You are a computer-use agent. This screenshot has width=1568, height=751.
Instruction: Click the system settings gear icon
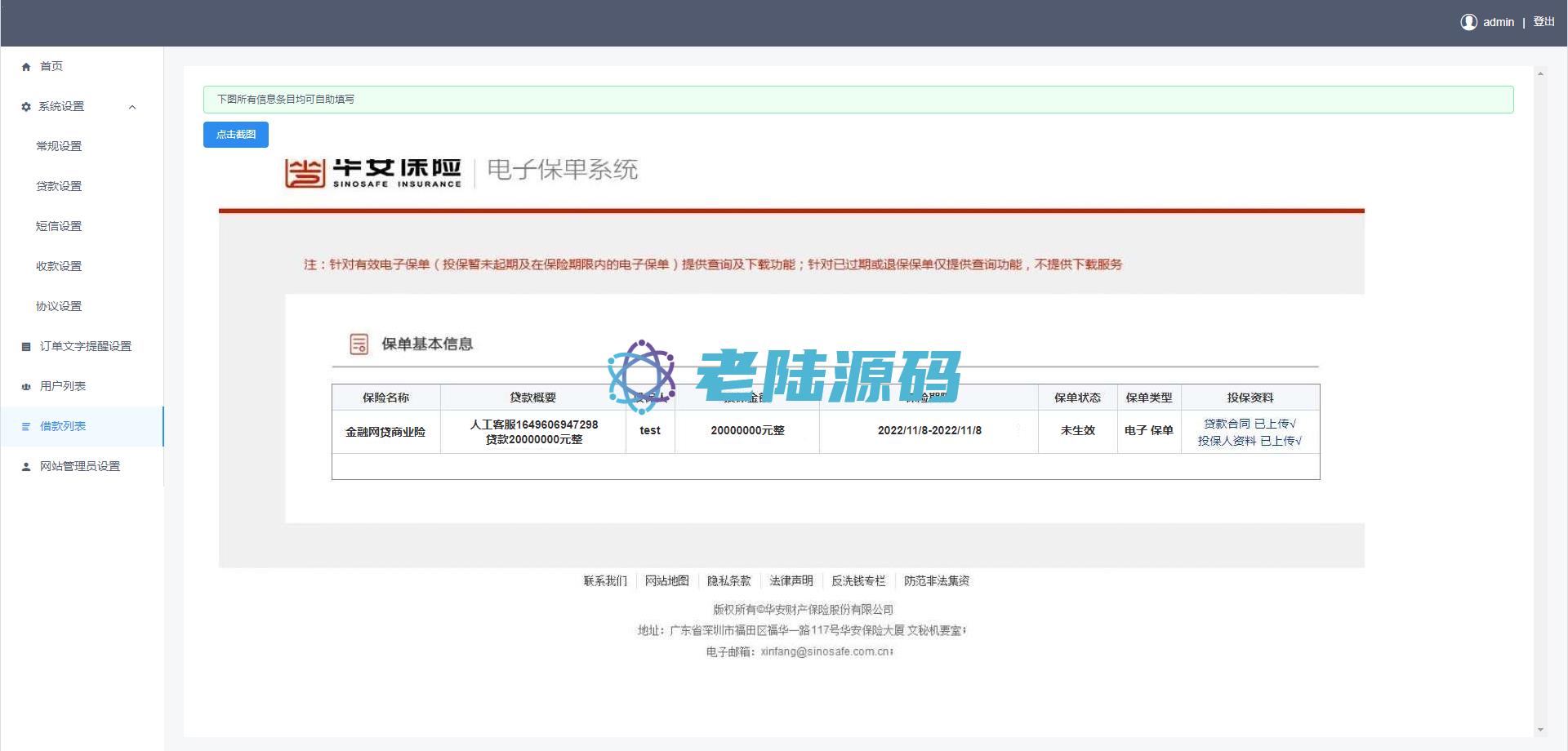click(x=26, y=107)
